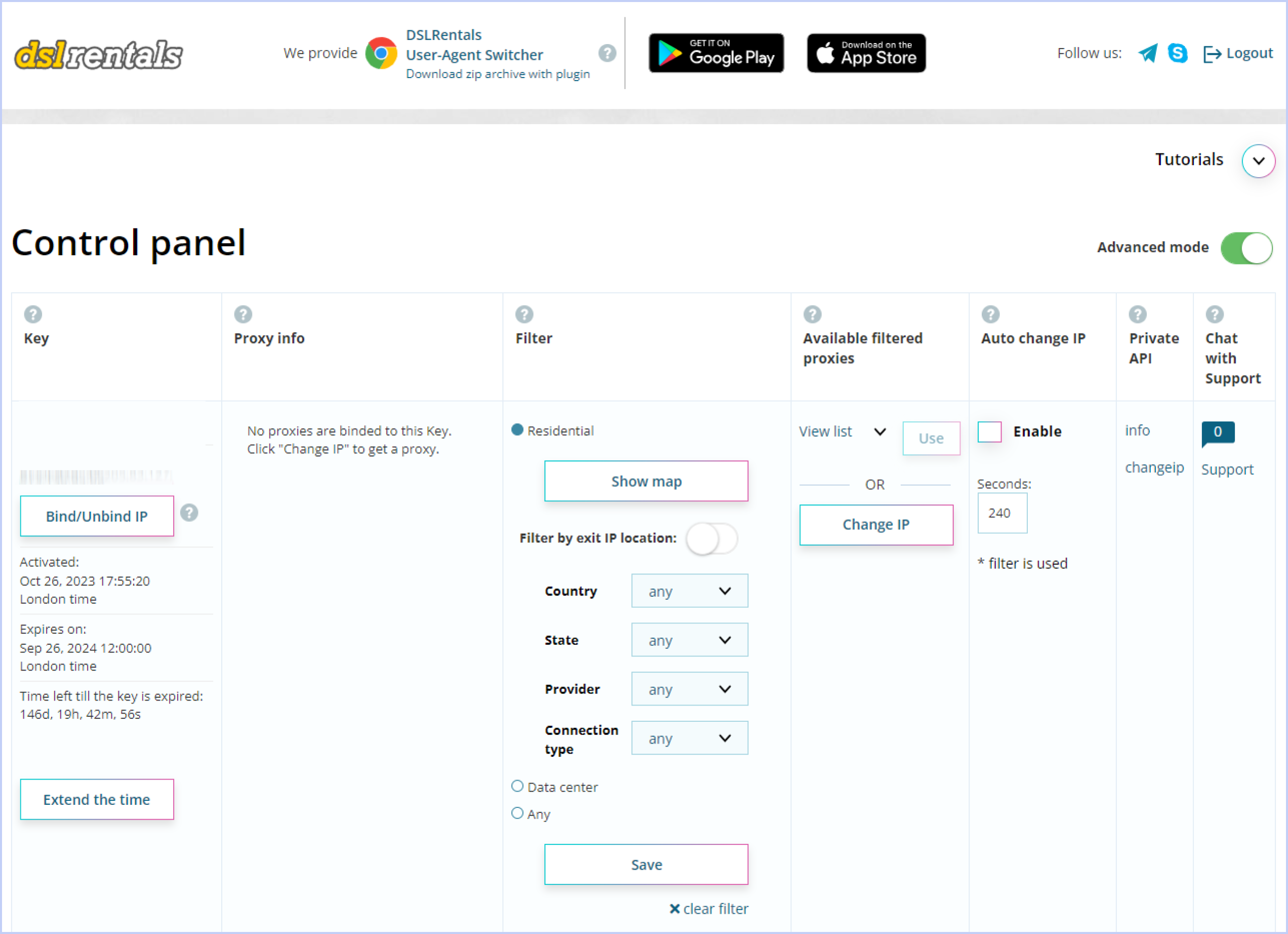Click the Change IP button

(x=876, y=525)
